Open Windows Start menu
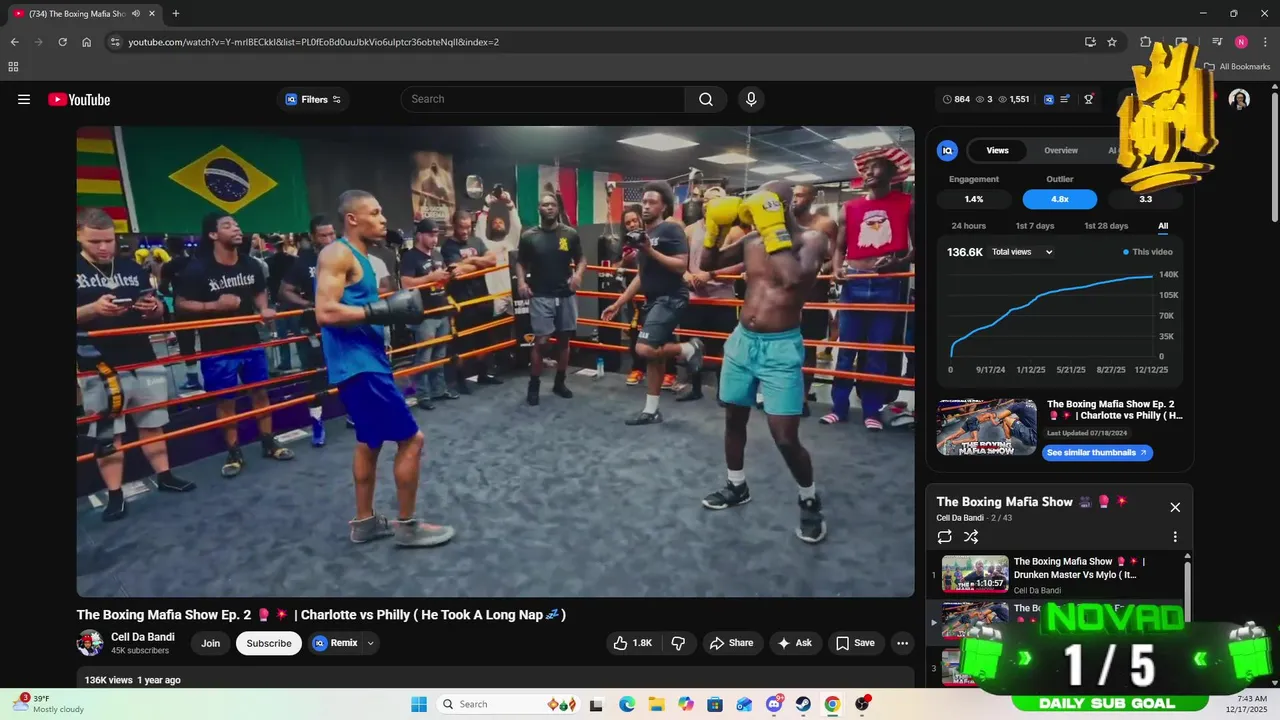The width and height of the screenshot is (1280, 720). click(x=418, y=704)
